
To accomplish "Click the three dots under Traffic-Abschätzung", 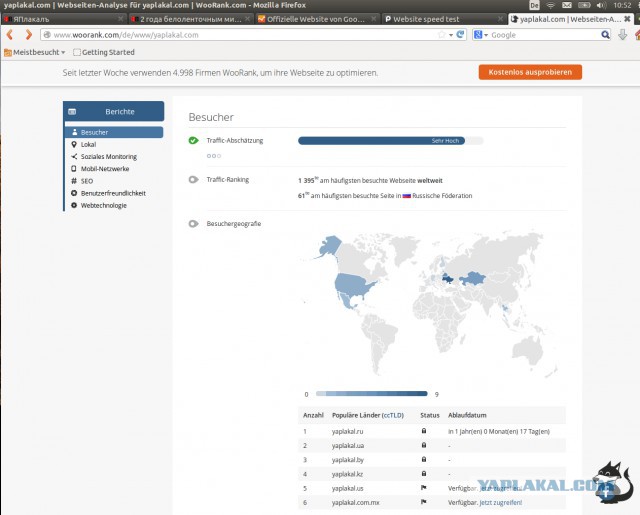I will coord(214,156).
